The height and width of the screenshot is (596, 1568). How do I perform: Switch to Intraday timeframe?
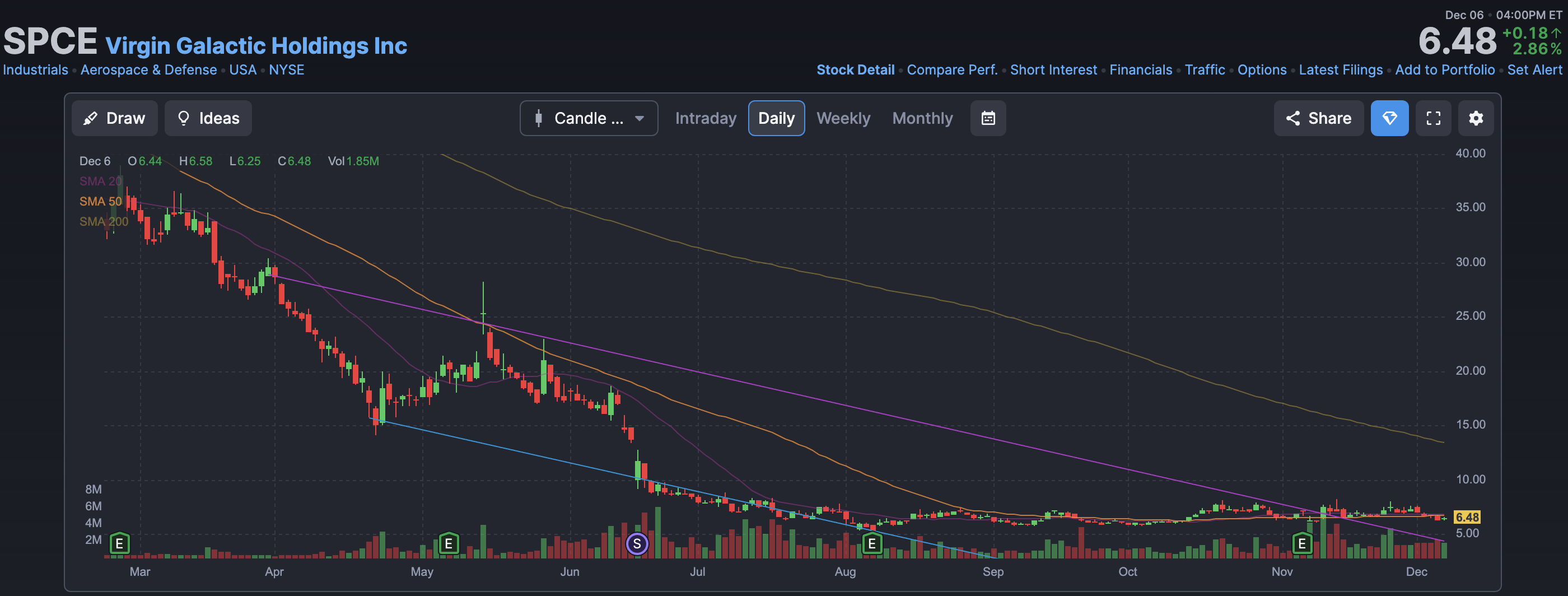(706, 118)
